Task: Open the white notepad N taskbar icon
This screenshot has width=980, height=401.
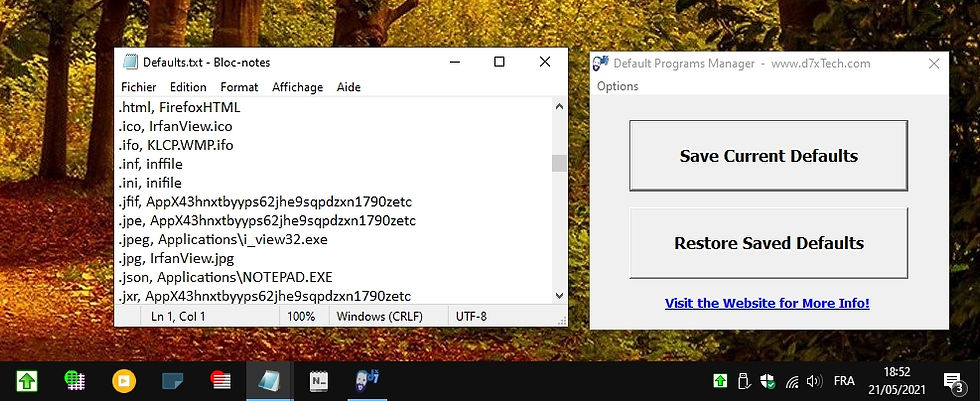Action: click(319, 380)
